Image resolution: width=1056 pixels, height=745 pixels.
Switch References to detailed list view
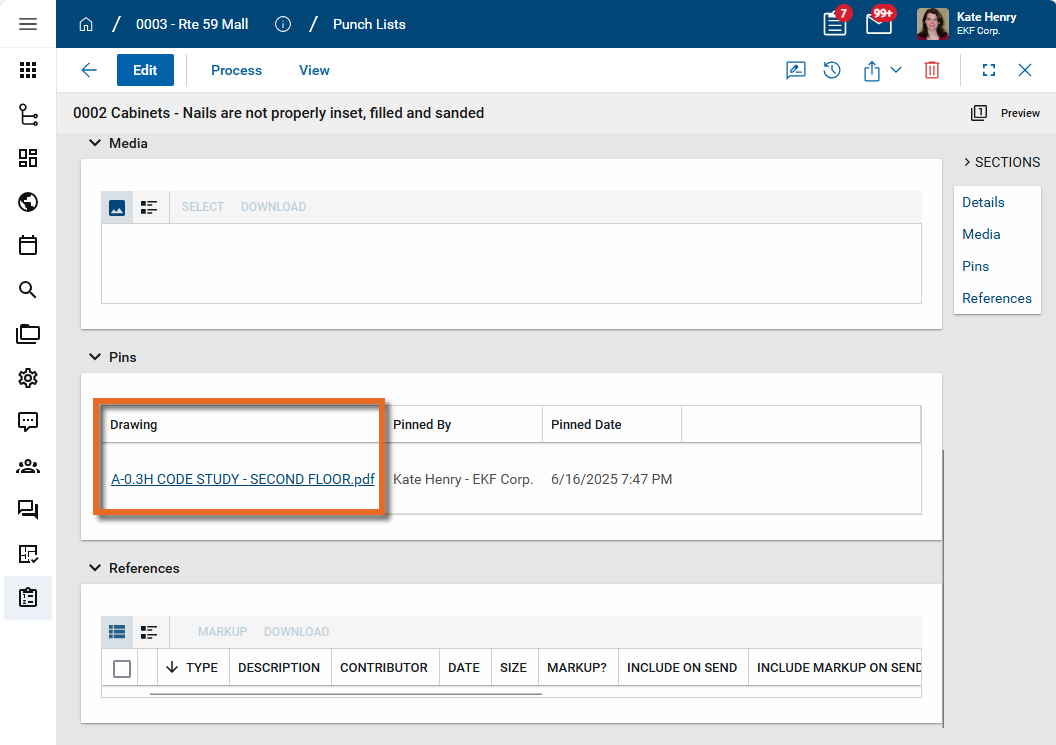click(x=149, y=632)
